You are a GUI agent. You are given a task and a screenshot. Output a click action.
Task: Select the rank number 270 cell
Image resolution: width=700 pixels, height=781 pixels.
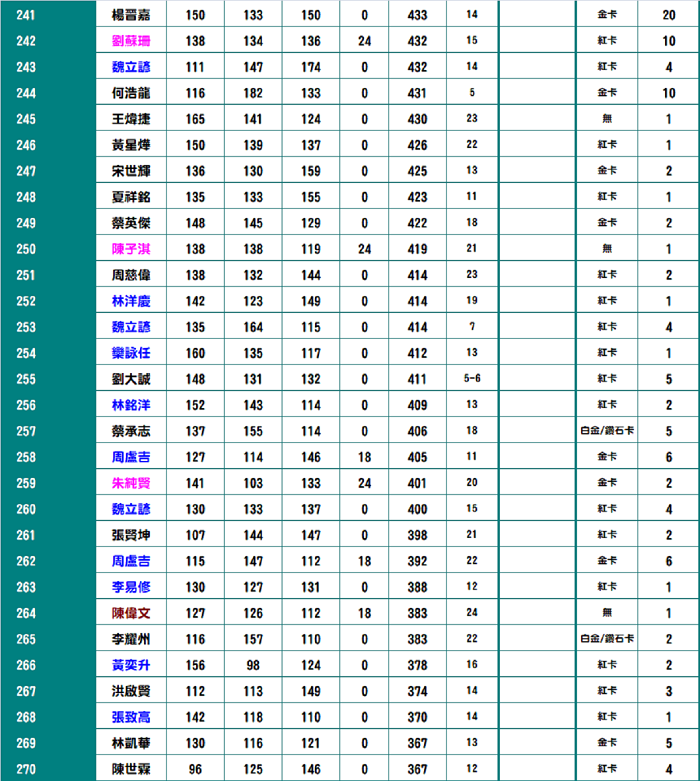26,768
